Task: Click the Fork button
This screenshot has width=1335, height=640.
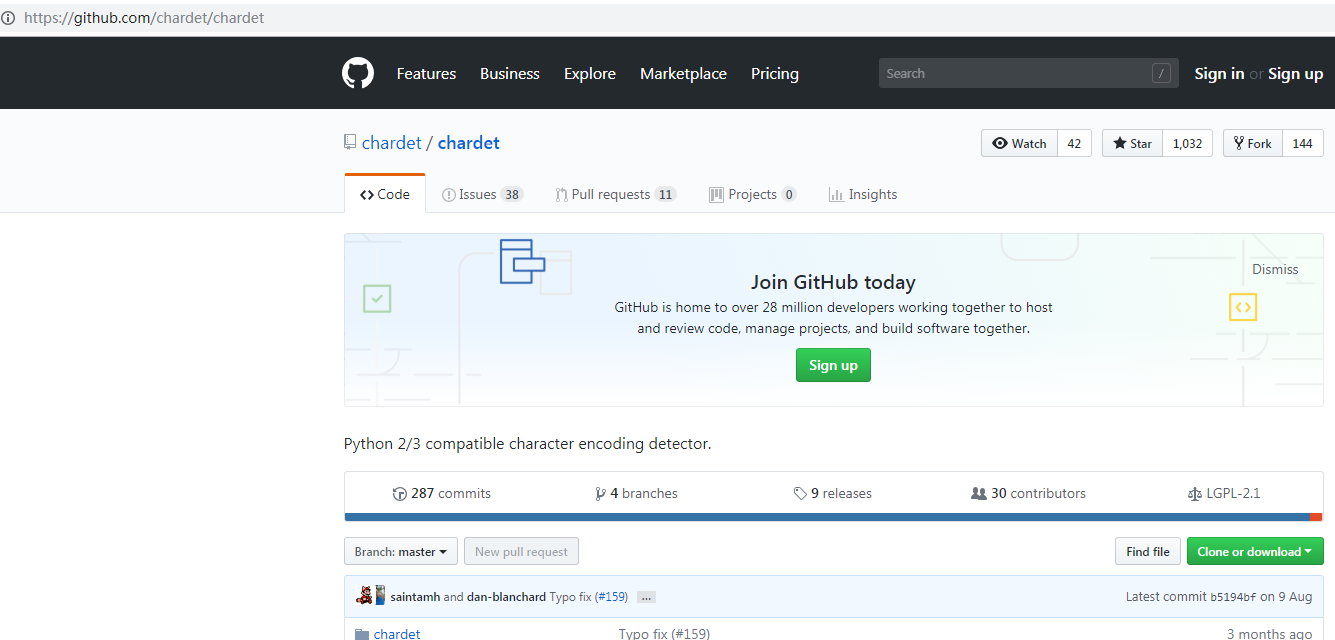Action: point(1253,143)
